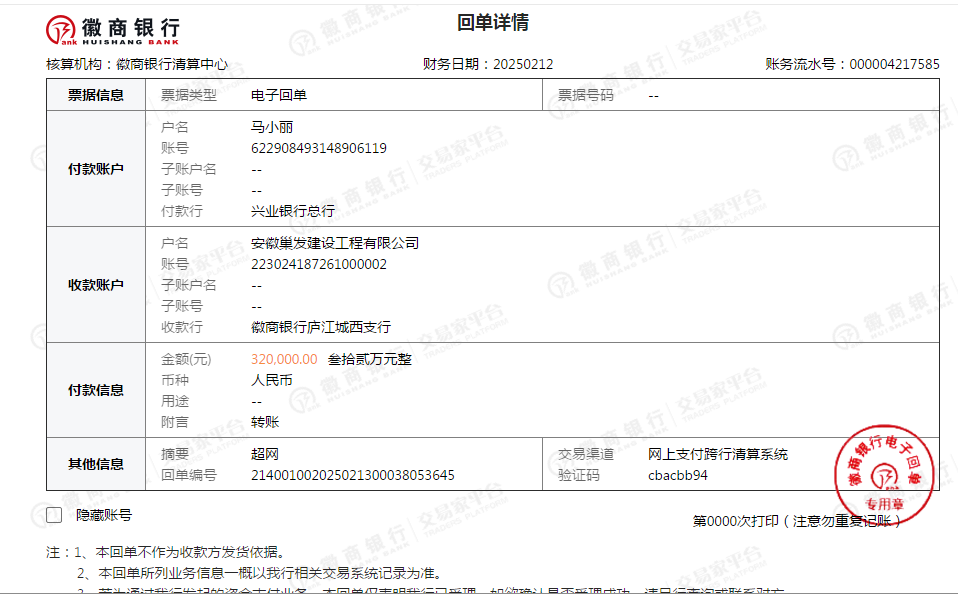Click the red electronic receipt seal stamp
The width and height of the screenshot is (958, 595).
pos(886,474)
